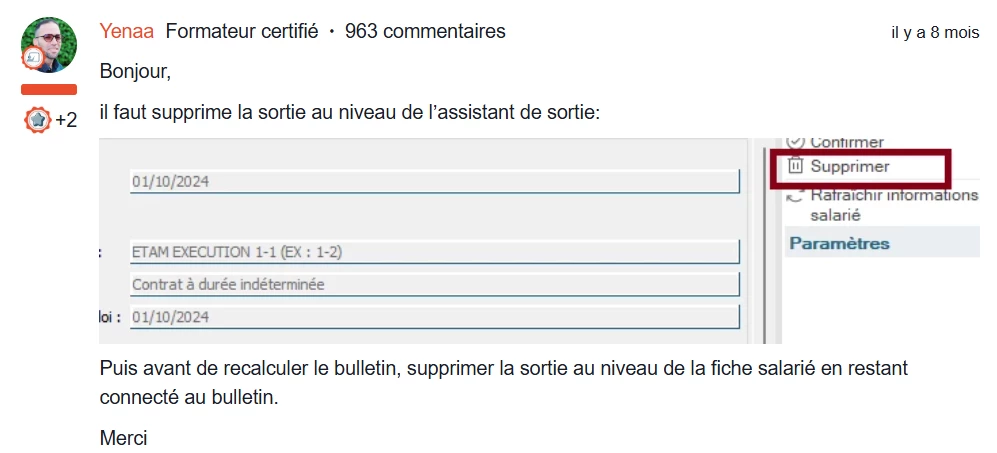997x453 pixels.
Task: Click the 'il y a 8 mois' timestamp
Action: pos(935,32)
